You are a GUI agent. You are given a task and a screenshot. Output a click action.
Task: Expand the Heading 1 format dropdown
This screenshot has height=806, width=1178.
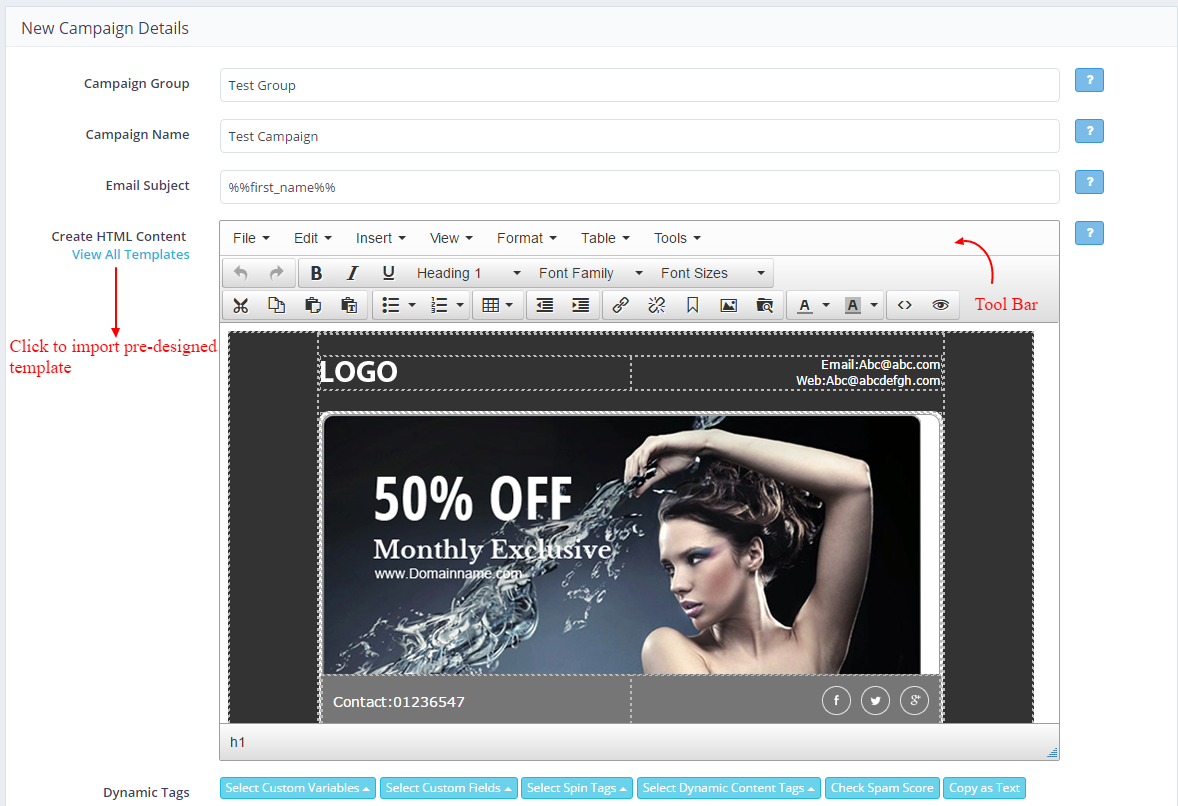468,273
